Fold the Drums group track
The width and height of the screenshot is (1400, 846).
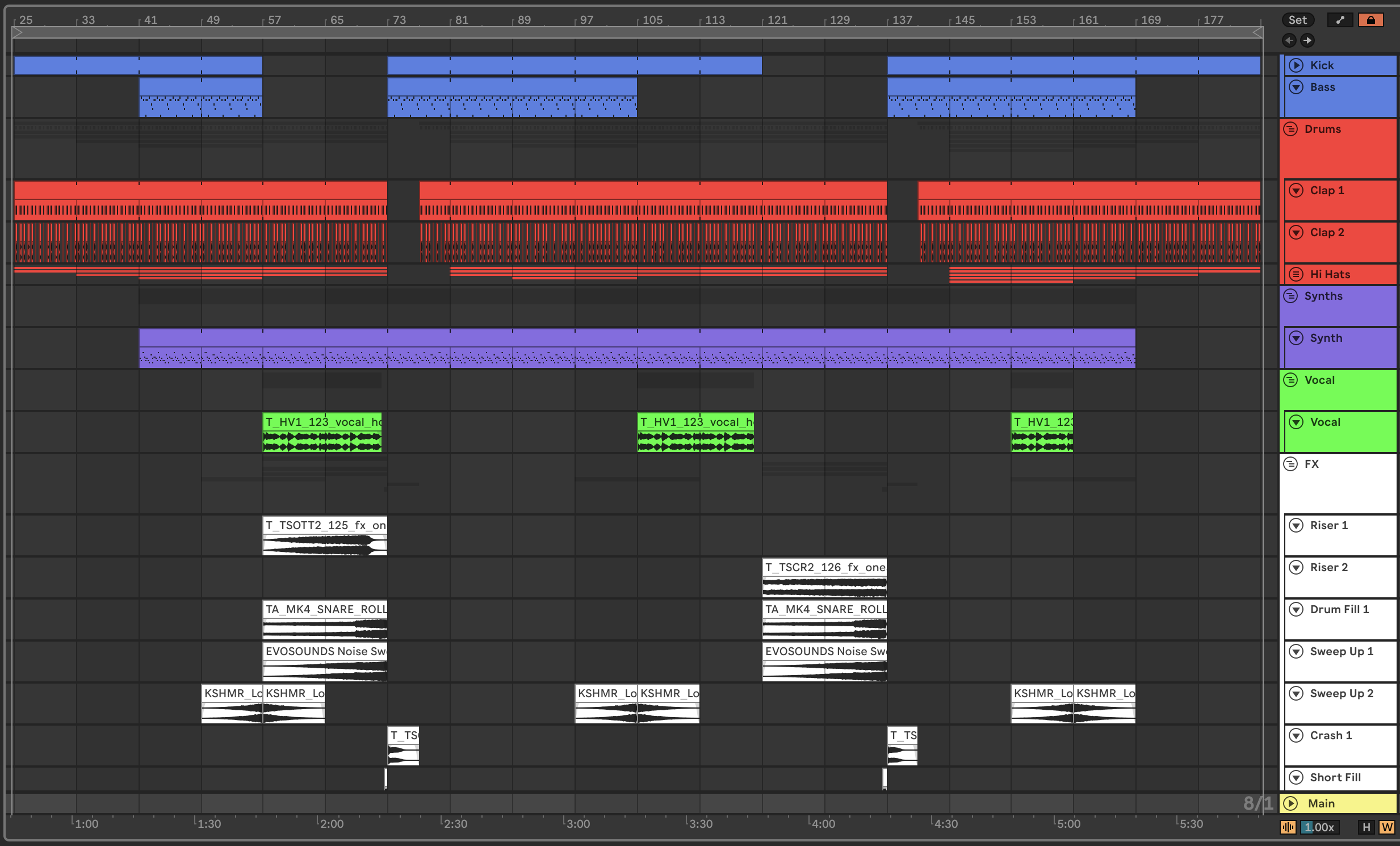coord(1290,129)
